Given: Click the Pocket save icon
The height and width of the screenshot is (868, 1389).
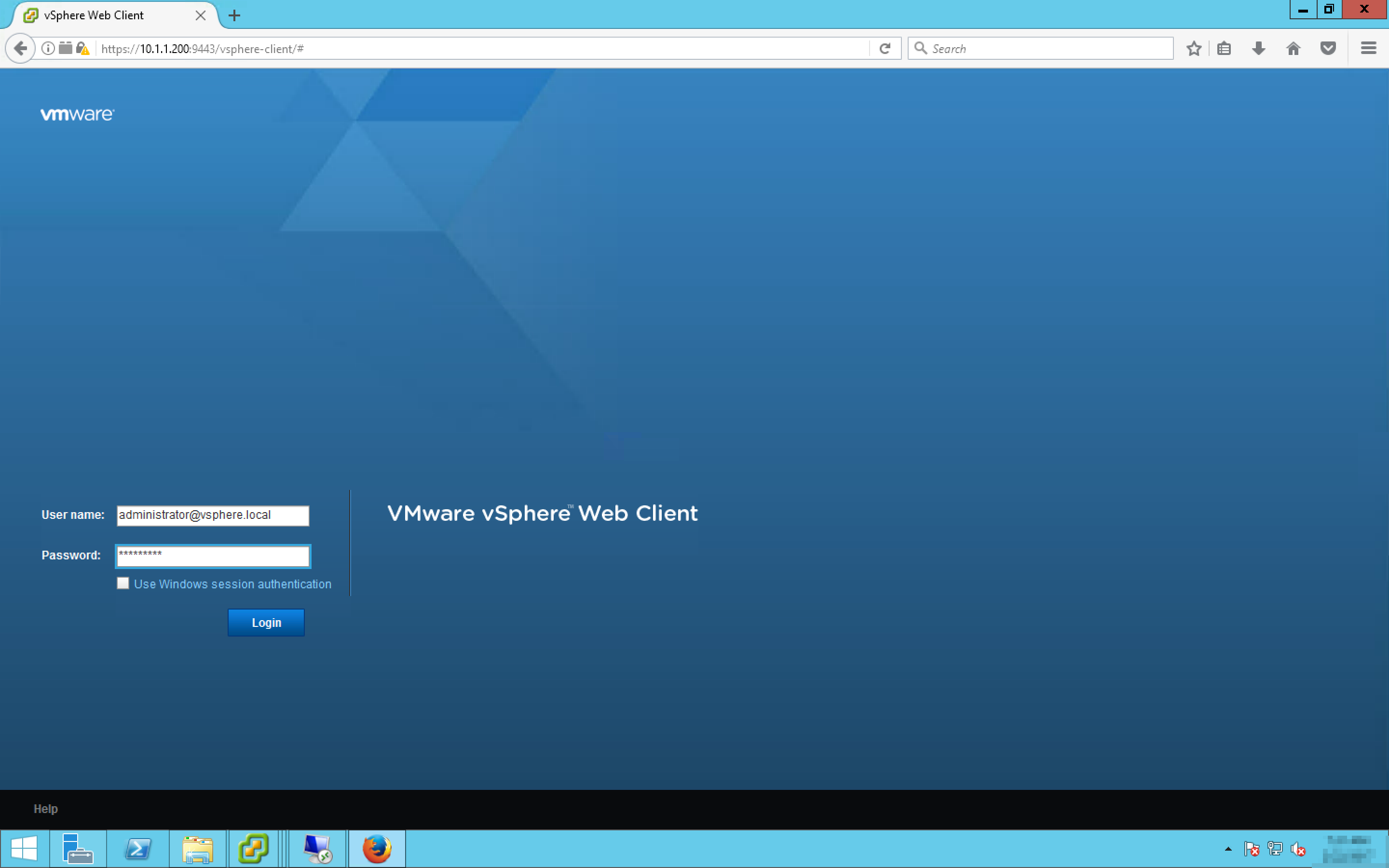Looking at the screenshot, I should pos(1328,48).
